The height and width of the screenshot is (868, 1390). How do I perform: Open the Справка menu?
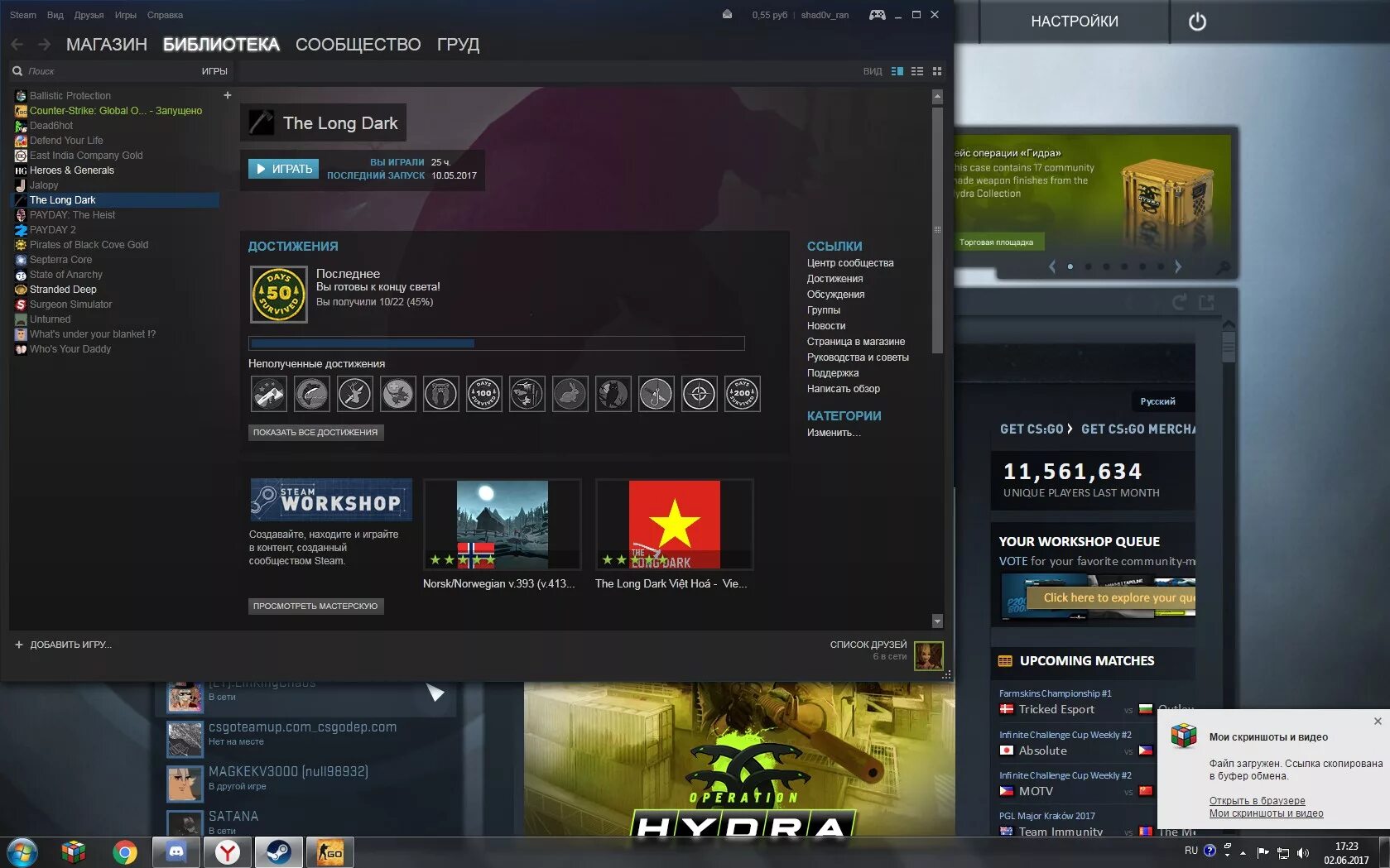[x=165, y=15]
